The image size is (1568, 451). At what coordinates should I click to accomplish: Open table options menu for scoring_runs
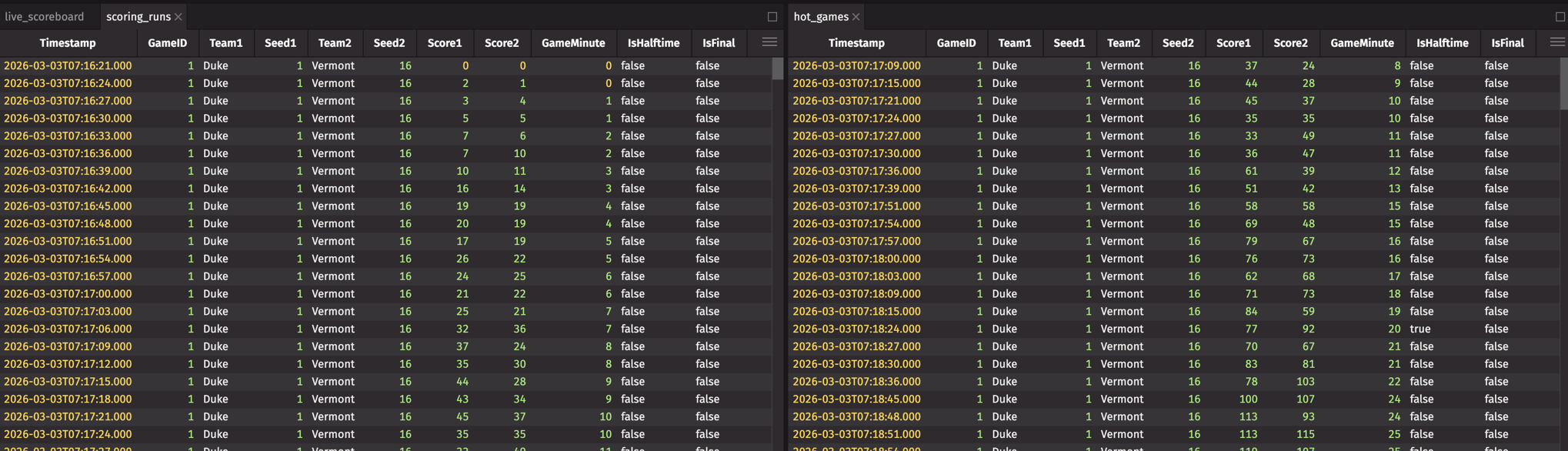pos(769,43)
